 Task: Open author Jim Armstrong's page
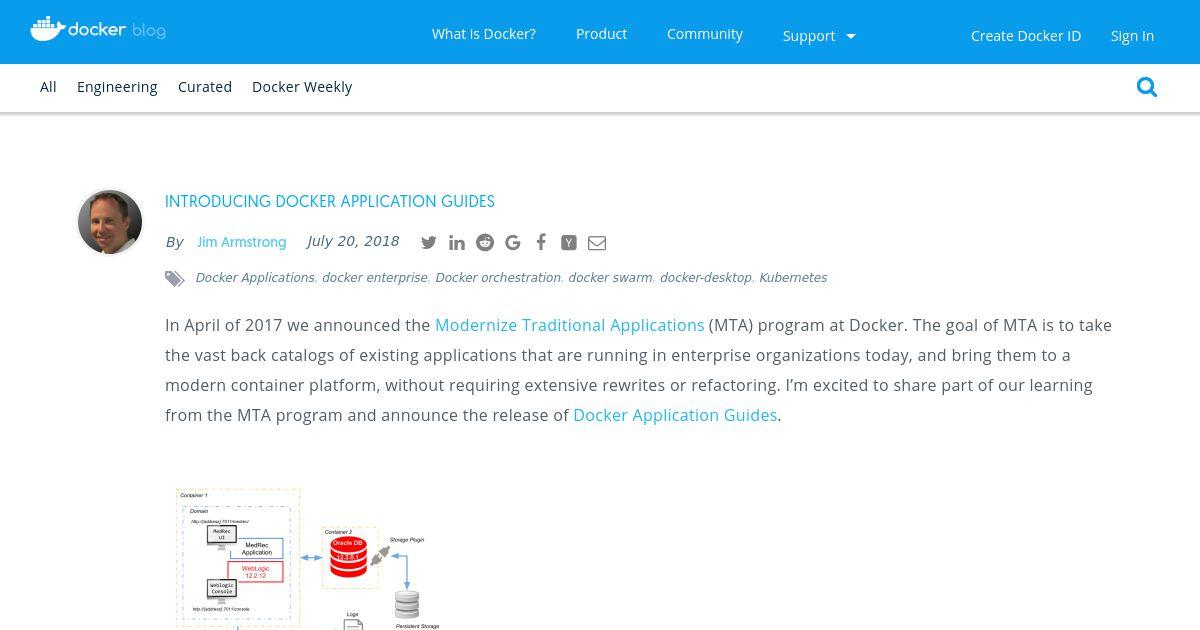pos(242,242)
